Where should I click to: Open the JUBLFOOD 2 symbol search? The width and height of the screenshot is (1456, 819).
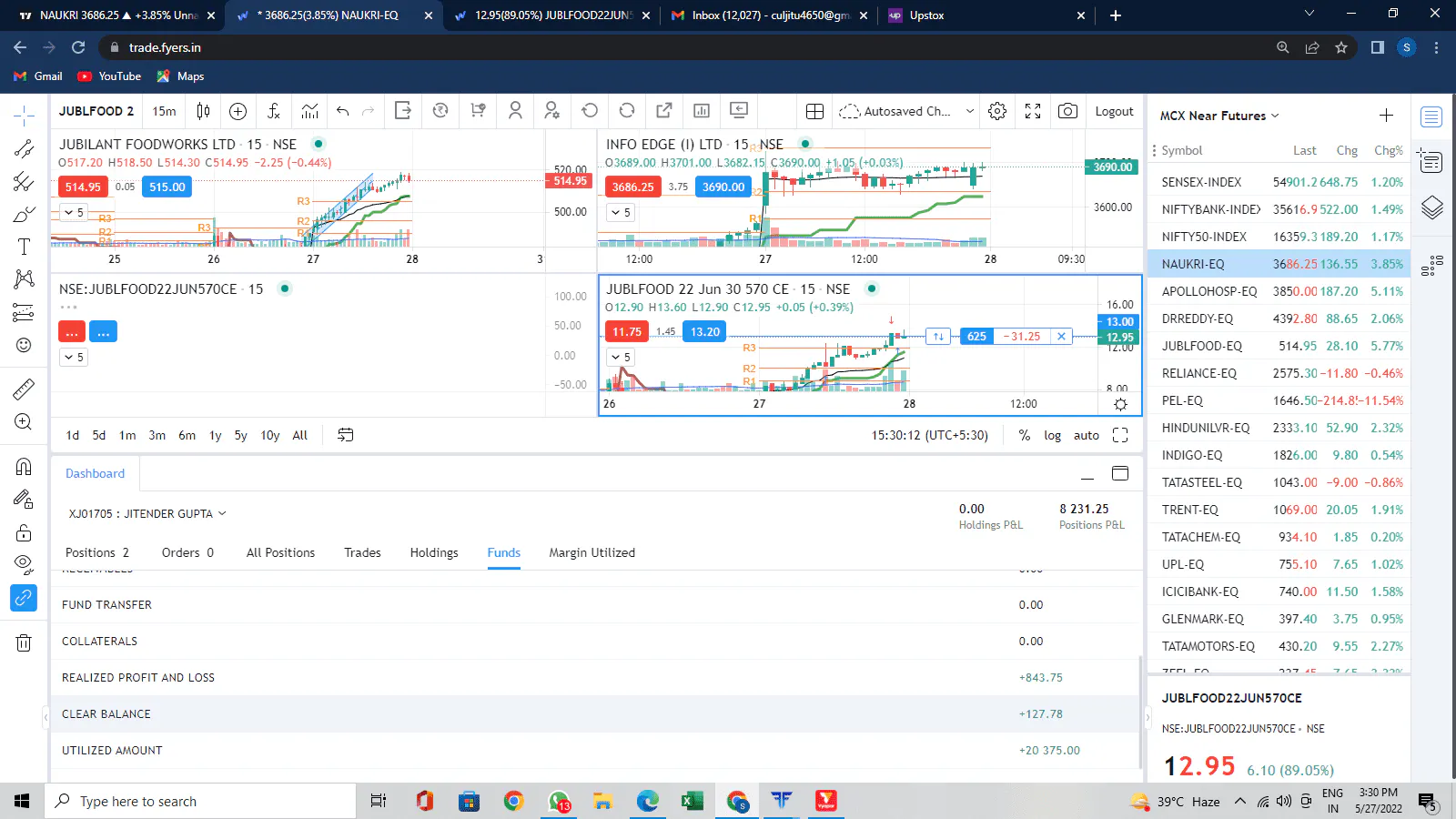pos(96,111)
